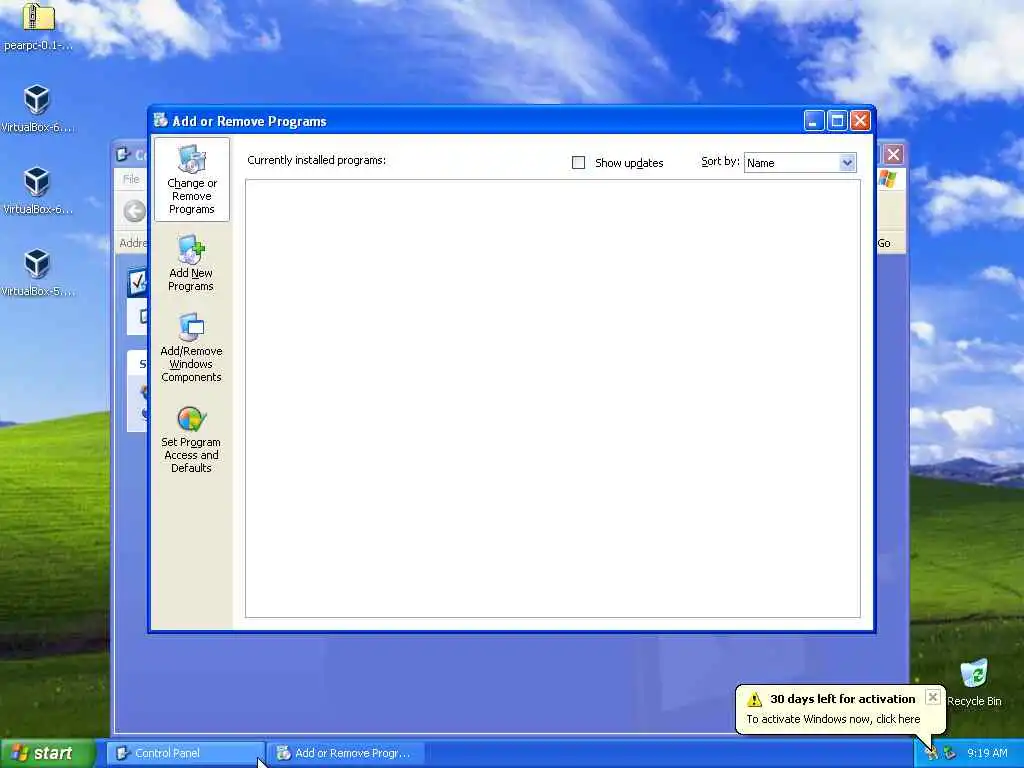Viewport: 1024px width, 768px height.
Task: Enable the Show updates checkbox
Action: (578, 163)
